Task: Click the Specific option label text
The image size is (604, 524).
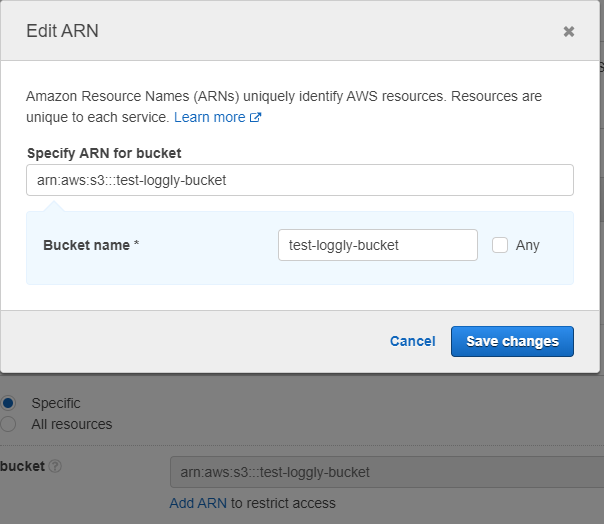Action: click(x=56, y=402)
